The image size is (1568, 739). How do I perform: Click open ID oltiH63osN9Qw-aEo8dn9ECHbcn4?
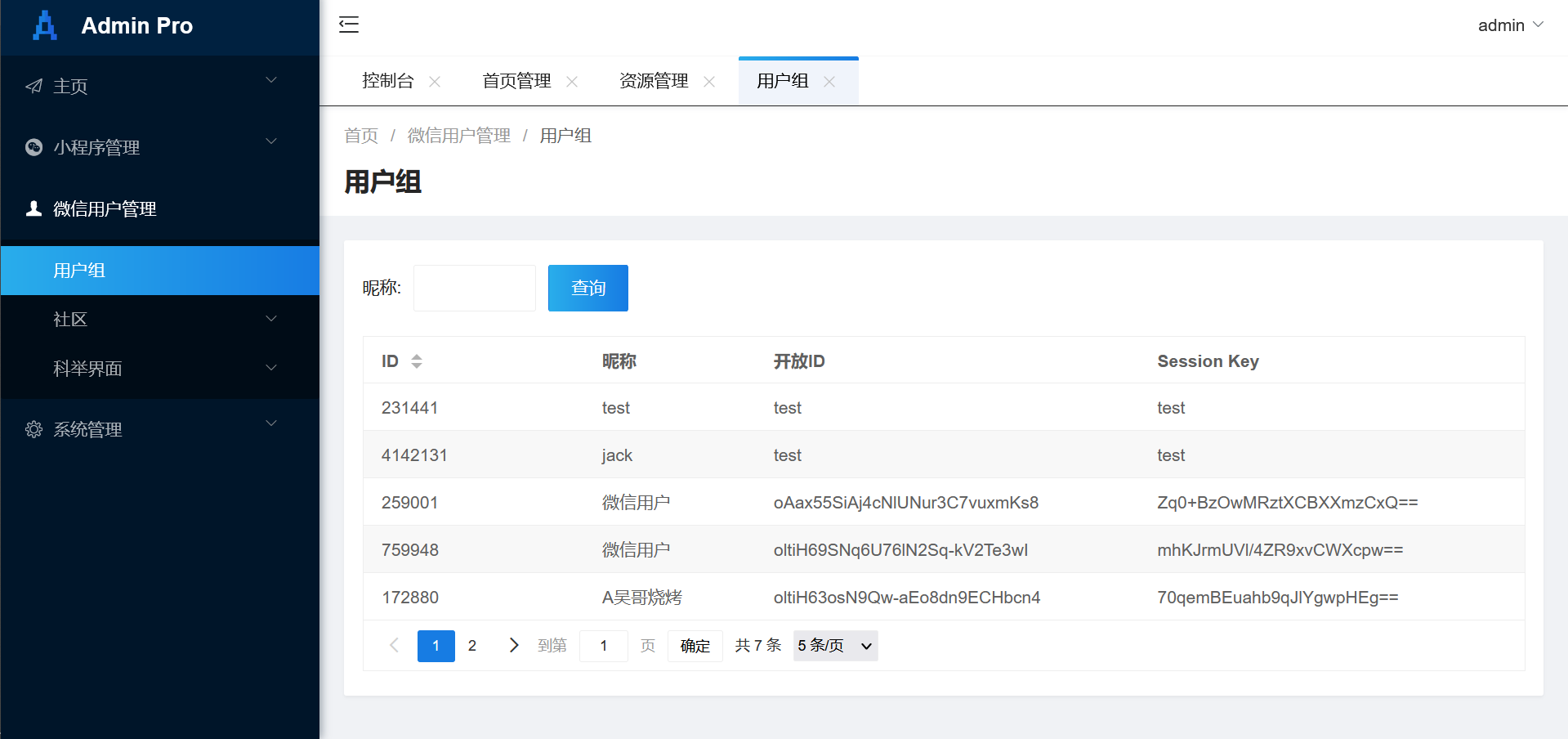point(907,598)
